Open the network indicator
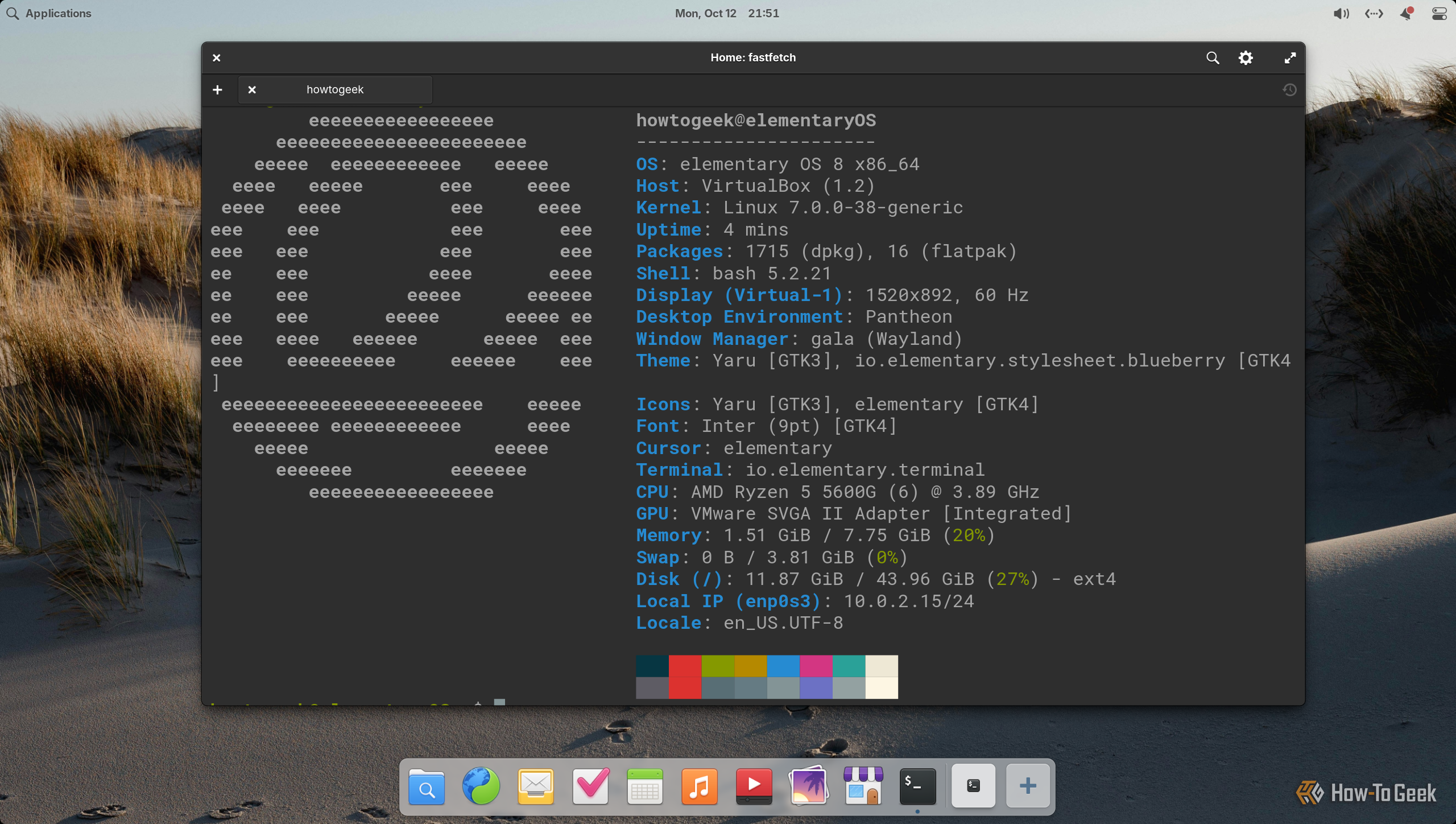Screen dimensions: 1456x824 coord(1374,13)
